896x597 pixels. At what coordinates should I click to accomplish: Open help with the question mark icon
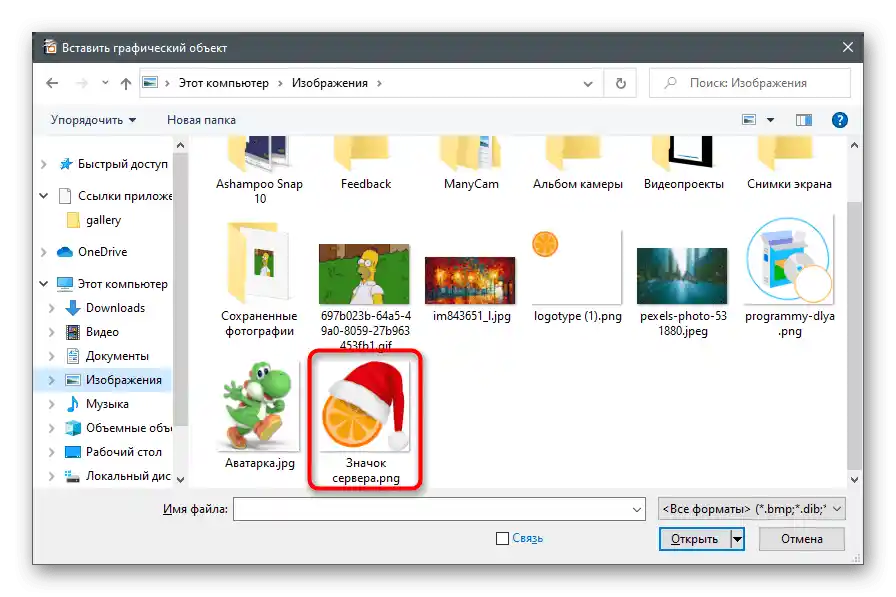[839, 120]
